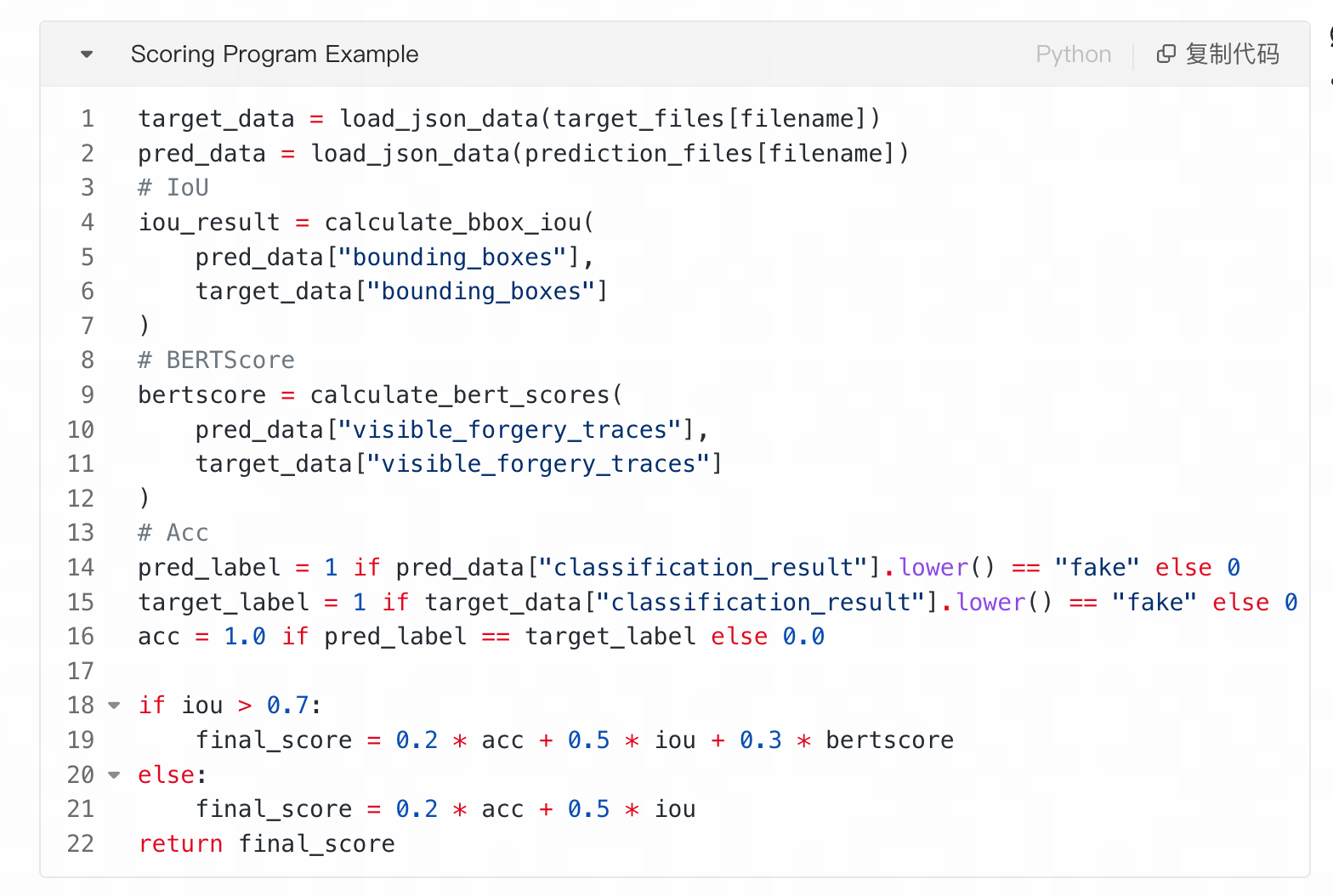The image size is (1333, 896).
Task: Collapse the Scoring Program Example block
Action: click(86, 54)
